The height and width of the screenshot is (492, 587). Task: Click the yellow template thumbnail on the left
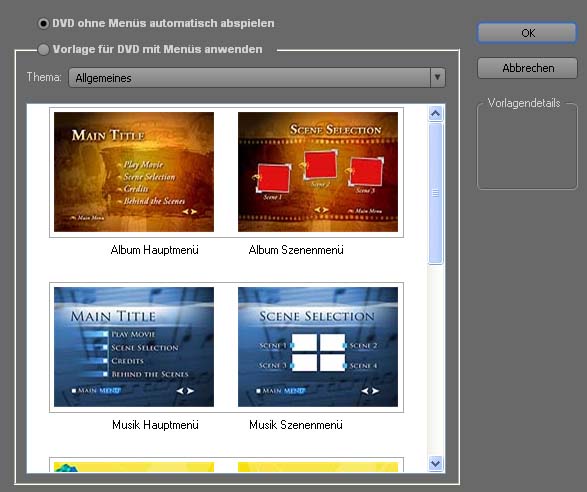[x=134, y=467]
